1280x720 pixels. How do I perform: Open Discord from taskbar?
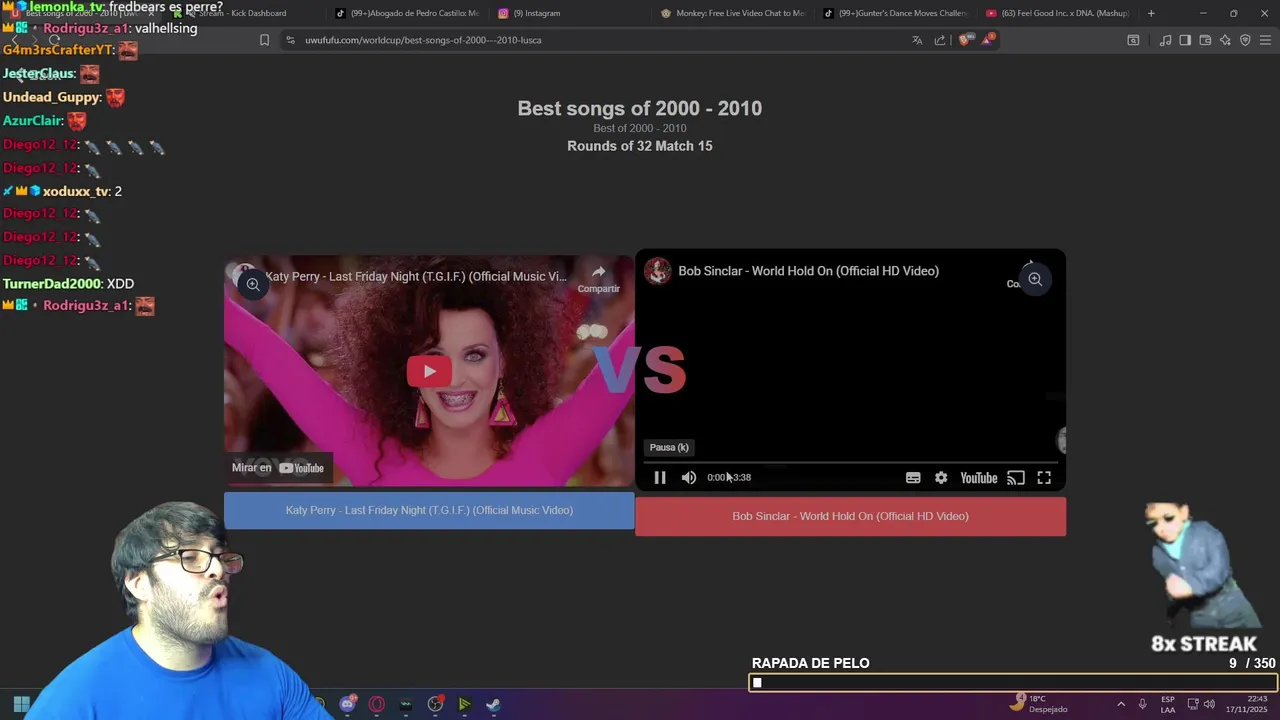click(347, 704)
